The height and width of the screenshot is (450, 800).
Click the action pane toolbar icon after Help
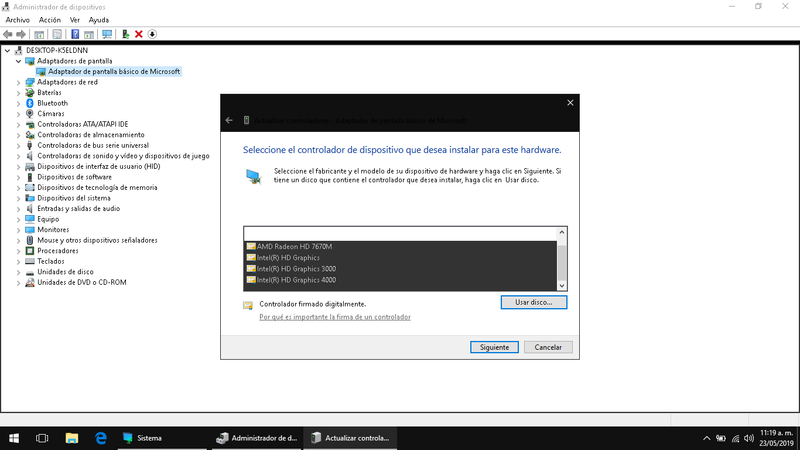(x=89, y=34)
